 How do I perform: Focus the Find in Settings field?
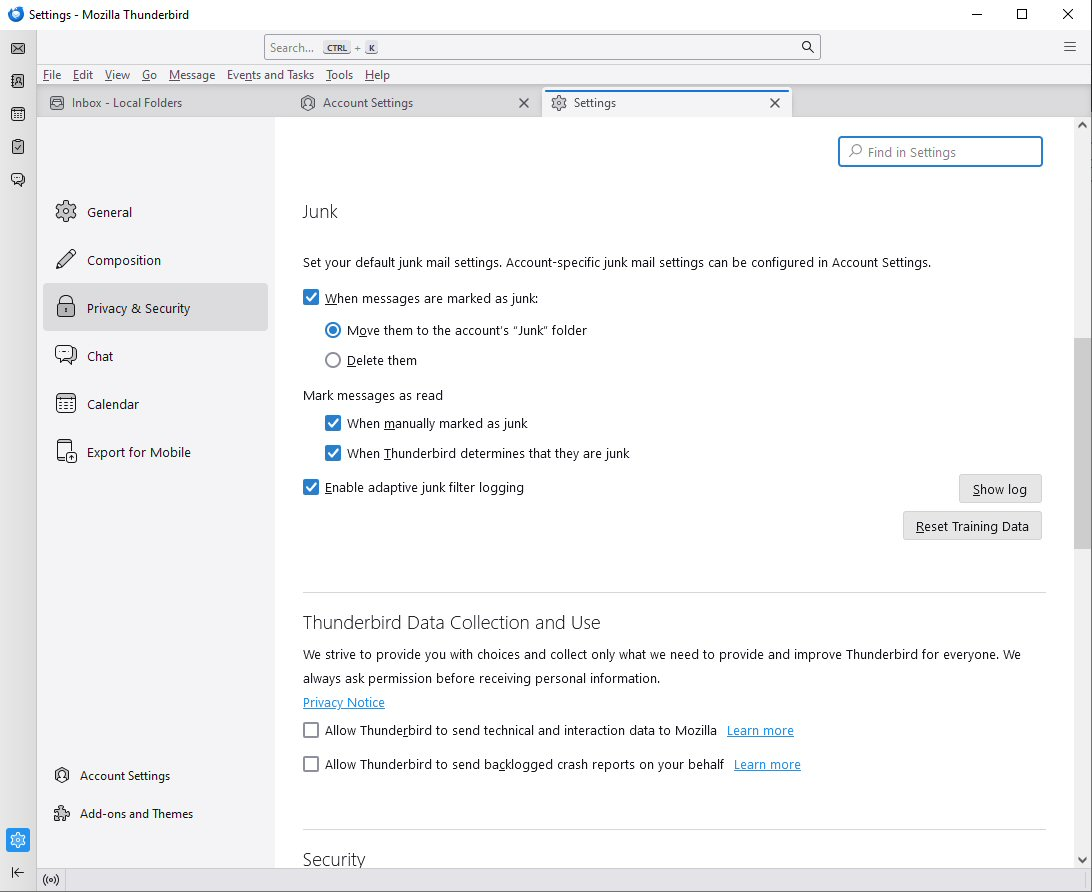click(x=940, y=152)
